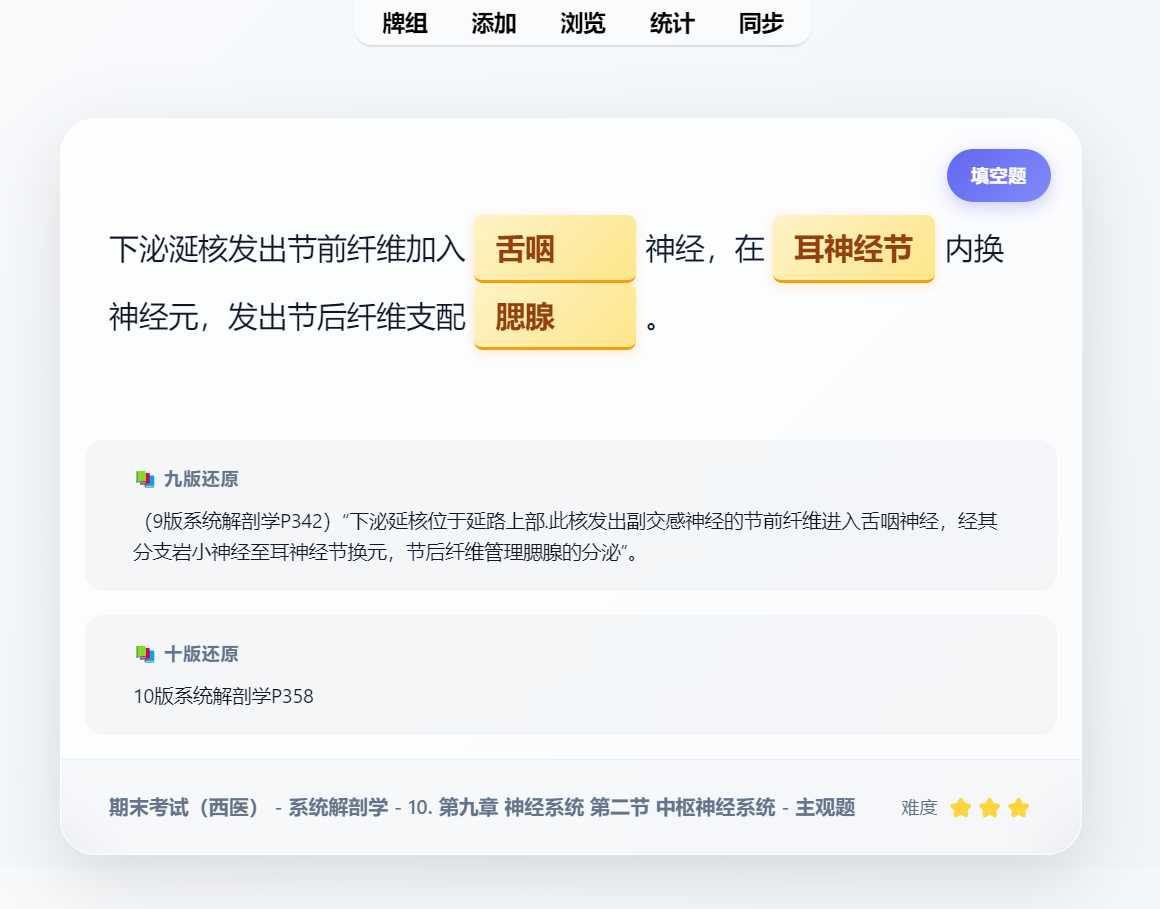Click the 同步 (Sync) menu item
Screen dimensions: 1160x909
(761, 24)
